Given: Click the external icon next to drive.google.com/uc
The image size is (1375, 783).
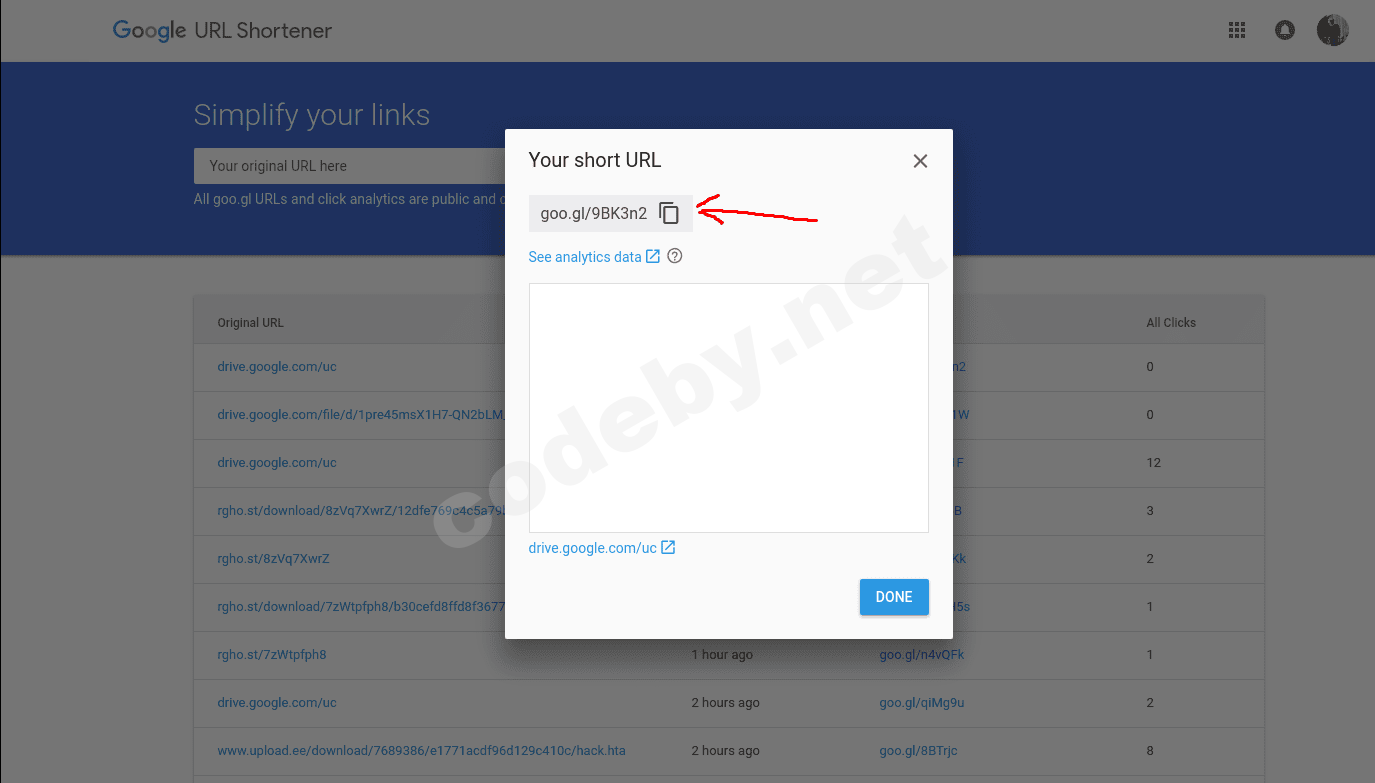Looking at the screenshot, I should [668, 547].
